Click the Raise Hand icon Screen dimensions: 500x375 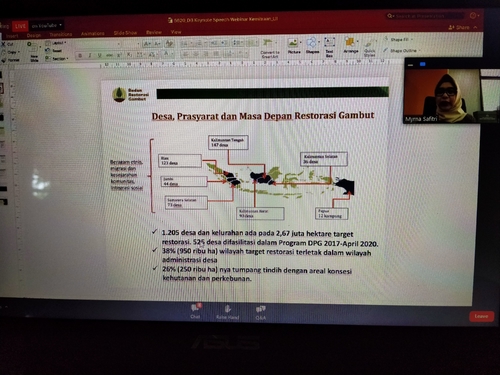[227, 312]
